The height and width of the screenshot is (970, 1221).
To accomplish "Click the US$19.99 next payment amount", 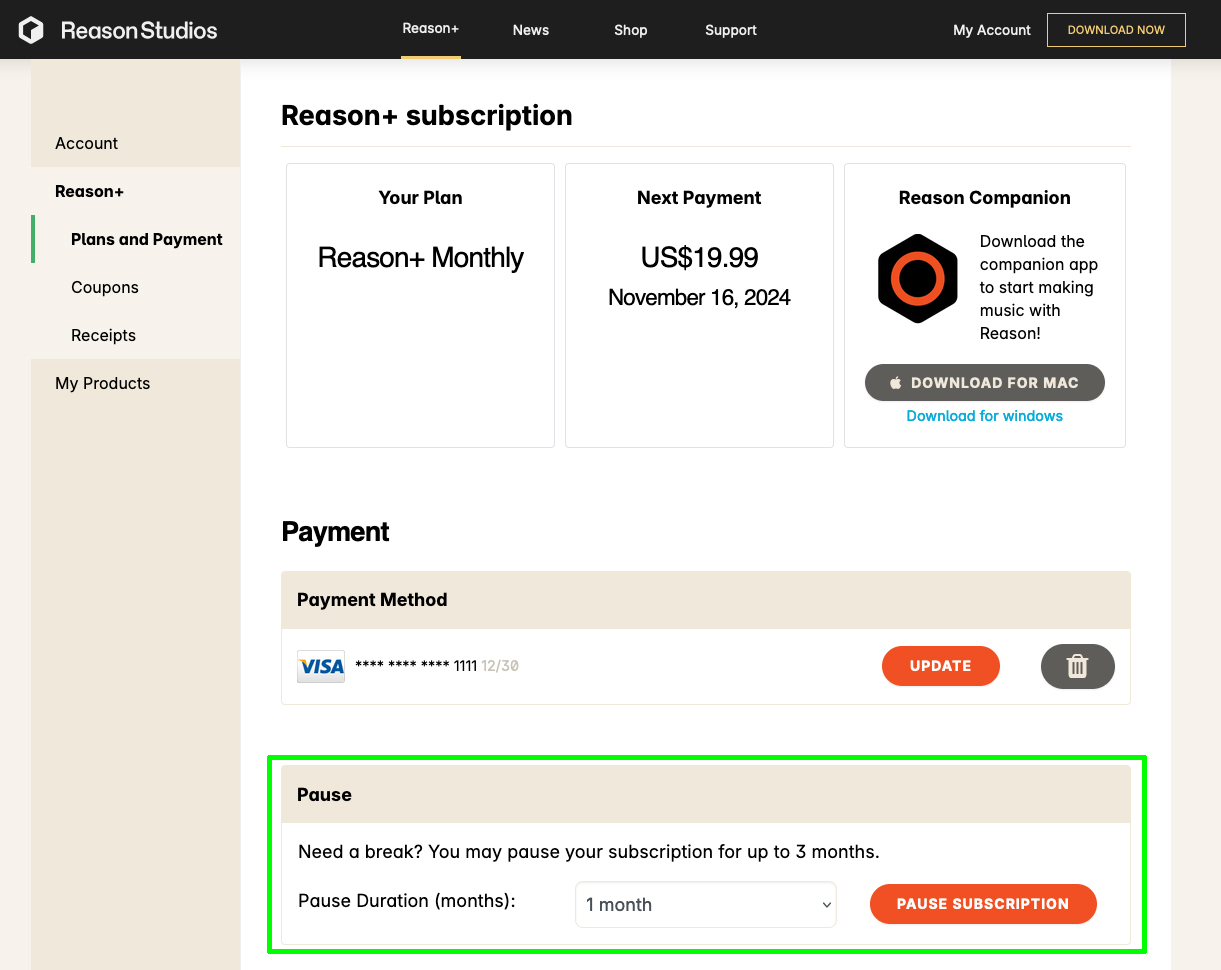I will tap(700, 258).
